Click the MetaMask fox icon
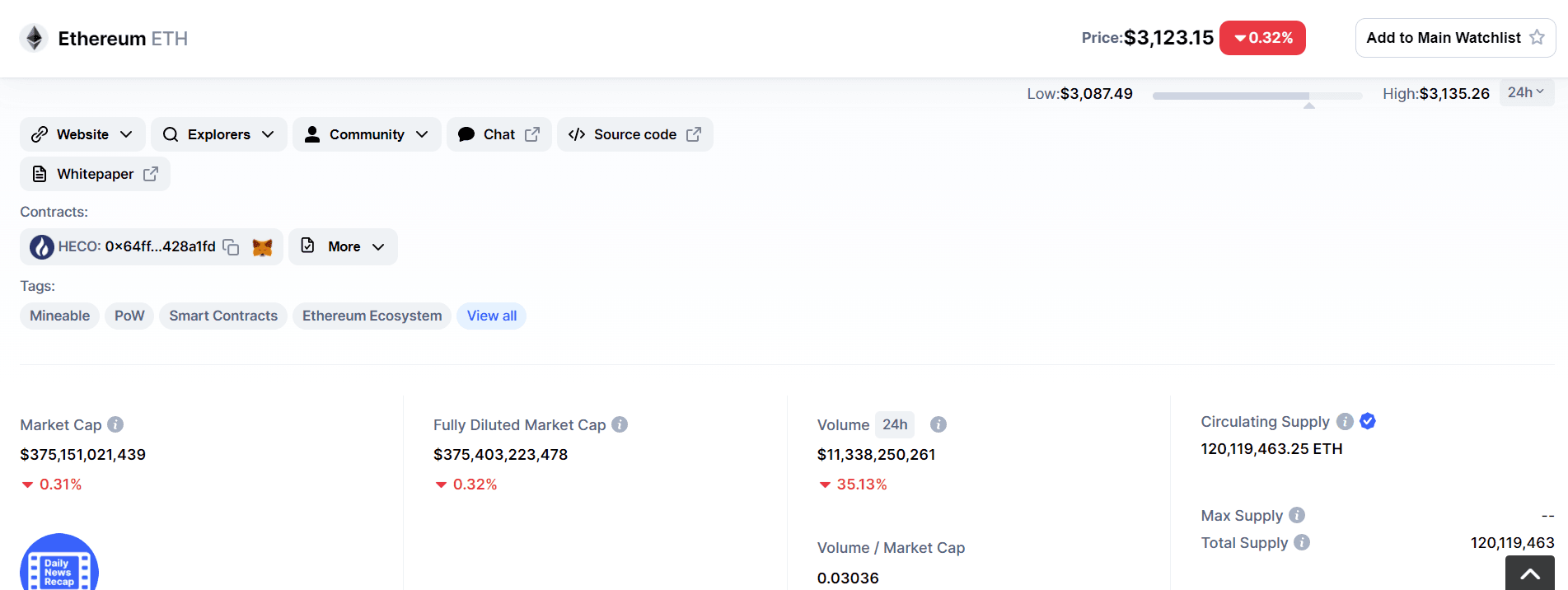 [x=262, y=247]
